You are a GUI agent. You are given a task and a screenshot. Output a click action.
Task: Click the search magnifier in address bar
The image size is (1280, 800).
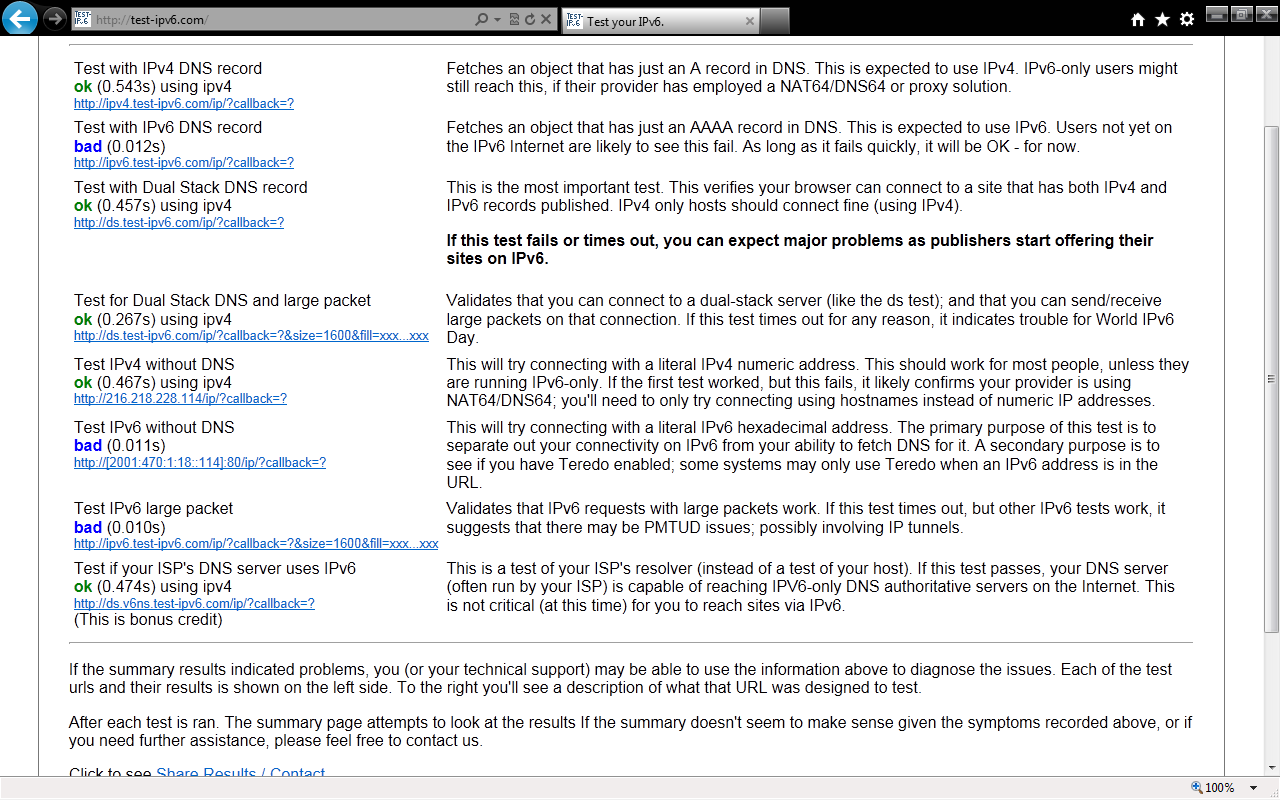pyautogui.click(x=482, y=19)
